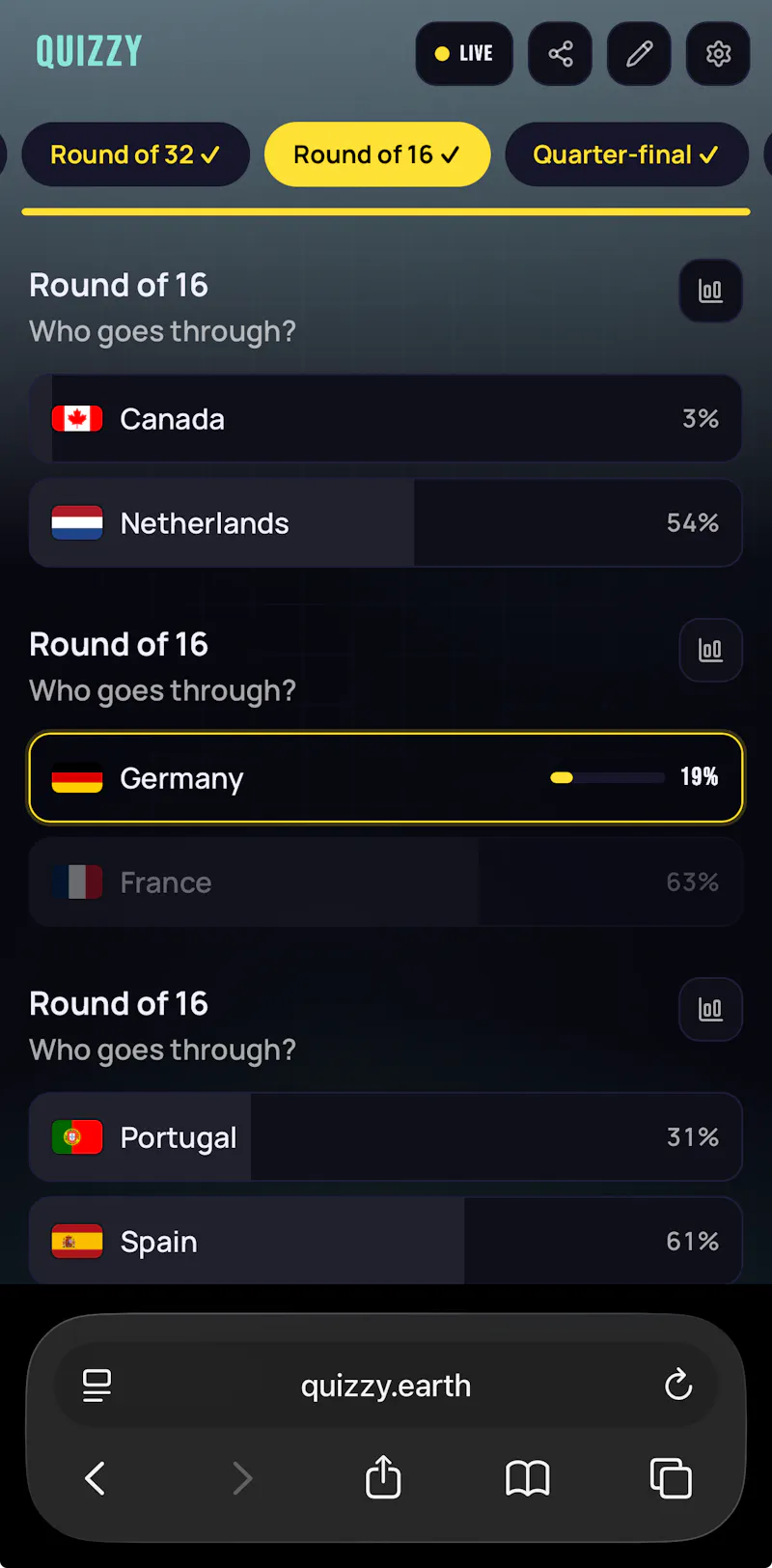This screenshot has height=1568, width=772.
Task: Select Canada as the winner
Action: click(386, 419)
